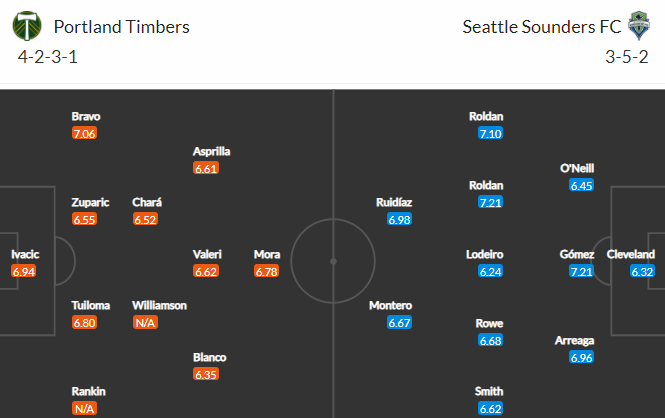Viewport: 665px width, 418px height.
Task: Click Chará's 6.52 rating badge
Action: click(146, 219)
